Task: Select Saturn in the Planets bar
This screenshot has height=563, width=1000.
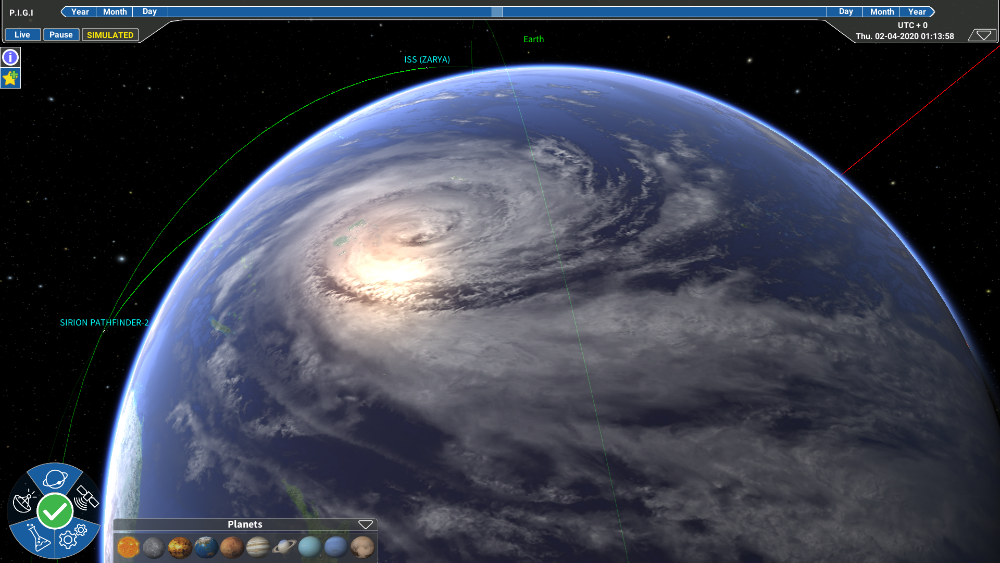Action: tap(284, 547)
